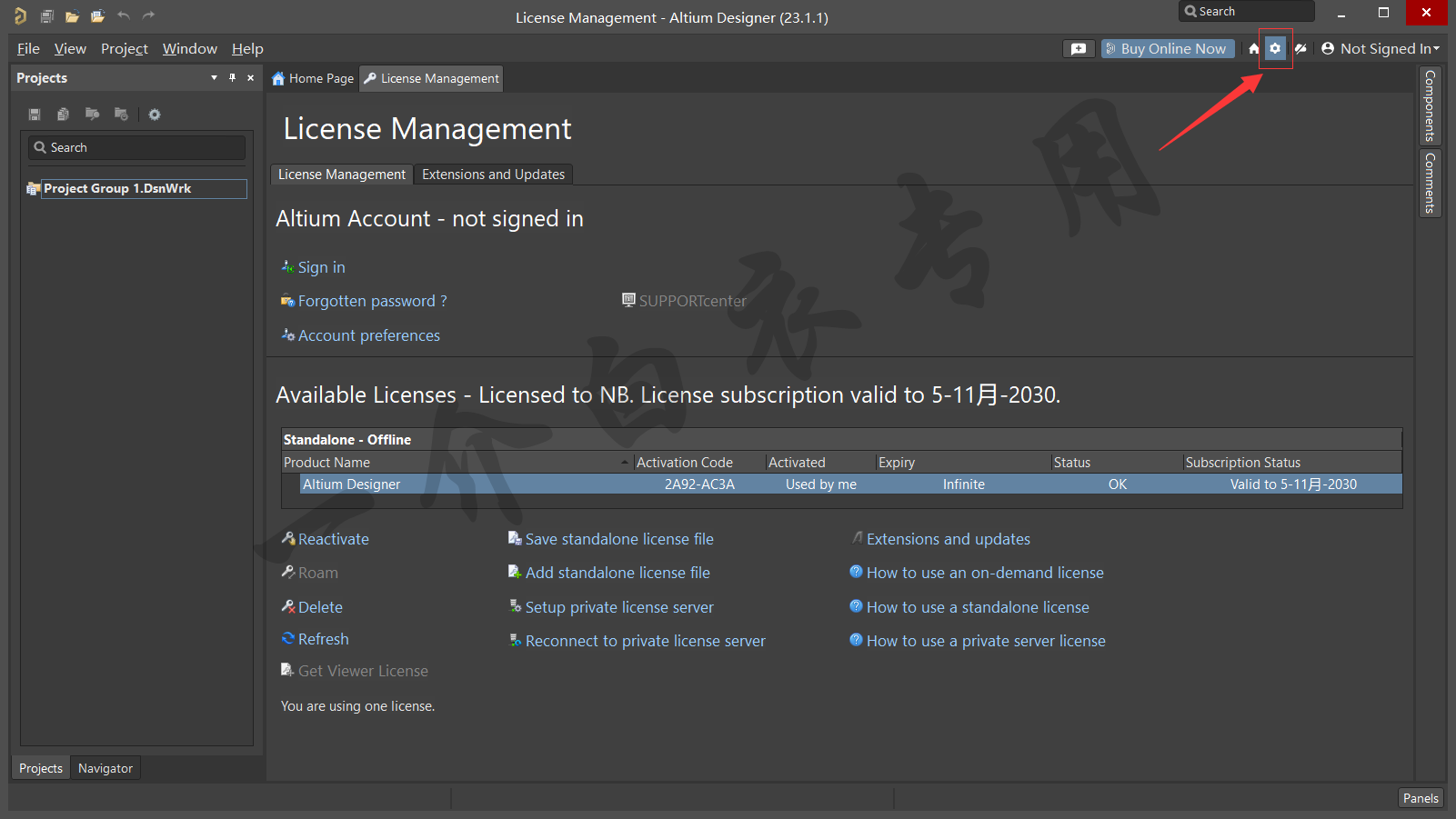Click the Undo arrow icon
Screen dimensions: 1456x819
[x=124, y=15]
